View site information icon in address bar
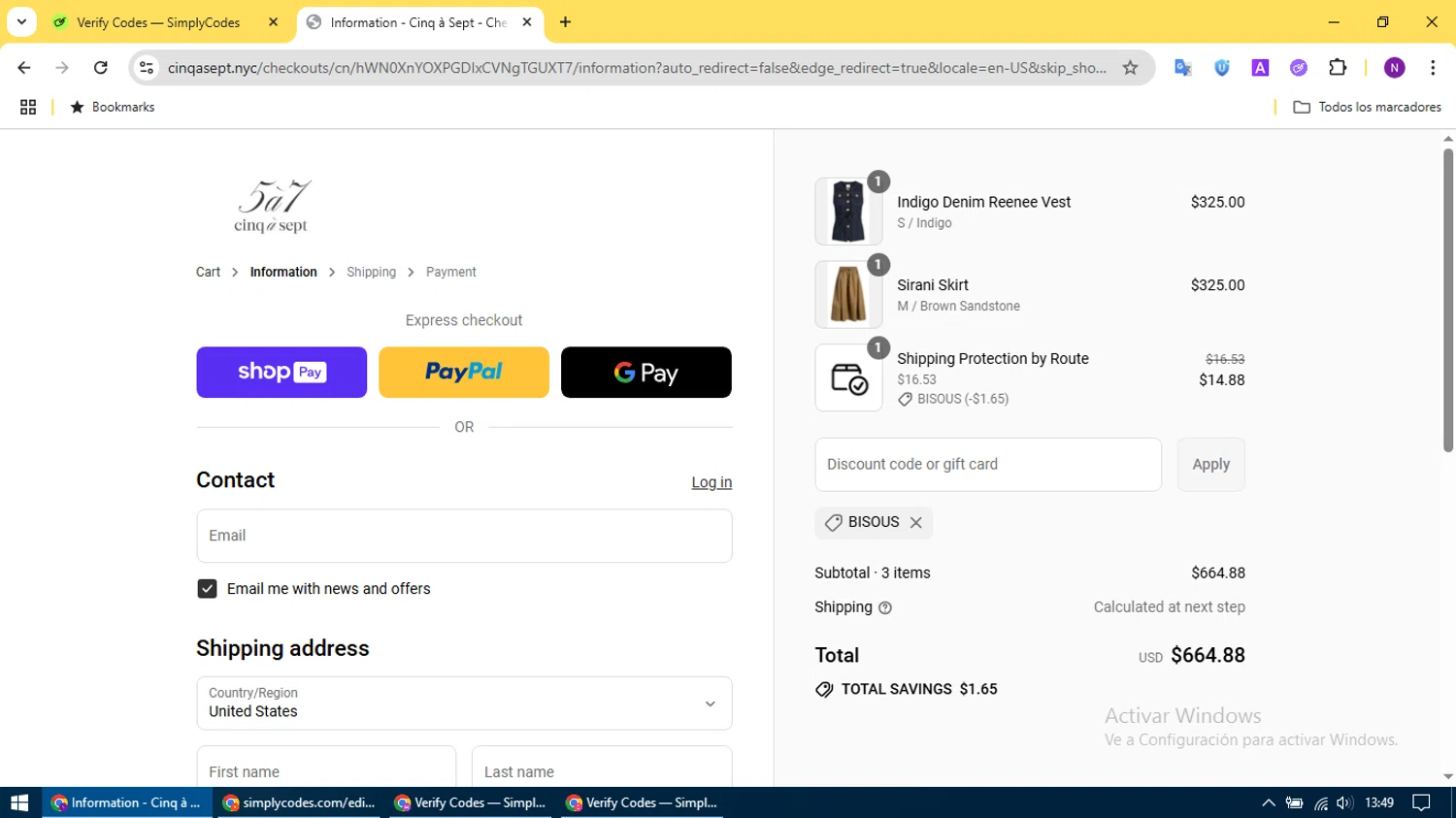Image resolution: width=1456 pixels, height=818 pixels. pos(147,68)
